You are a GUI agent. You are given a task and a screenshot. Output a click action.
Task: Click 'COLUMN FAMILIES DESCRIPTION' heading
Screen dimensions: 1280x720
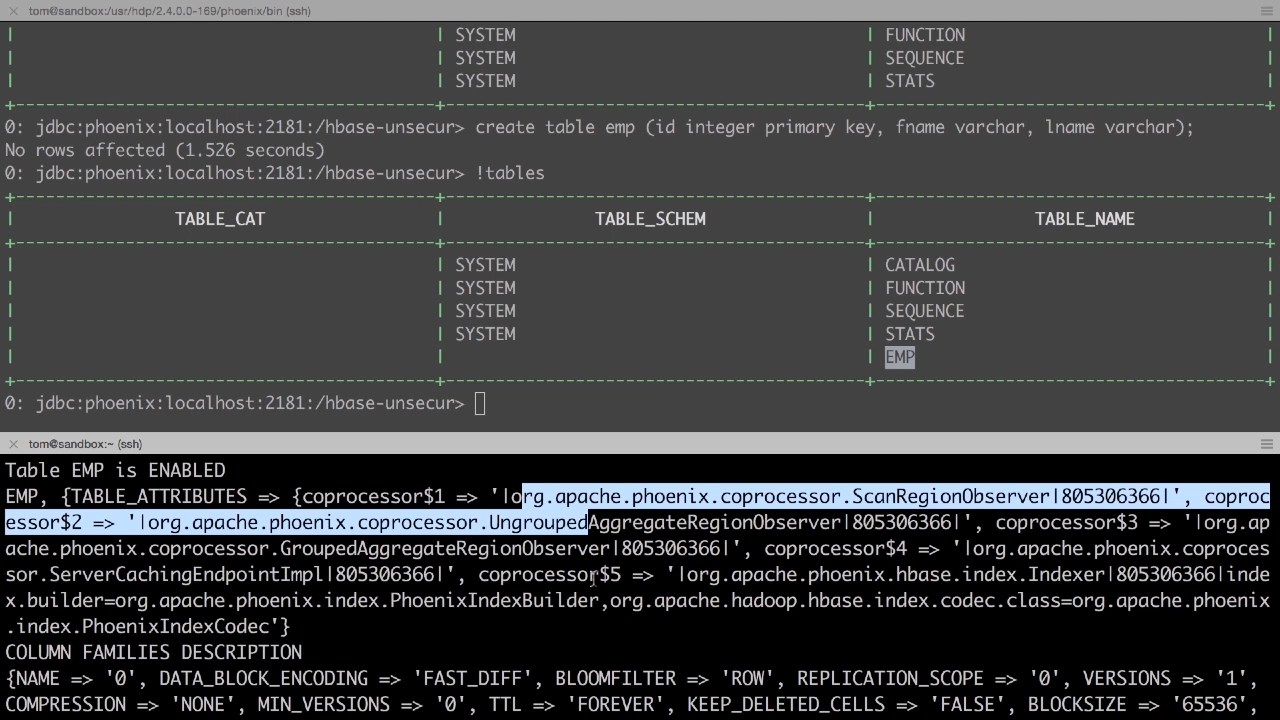tap(153, 652)
